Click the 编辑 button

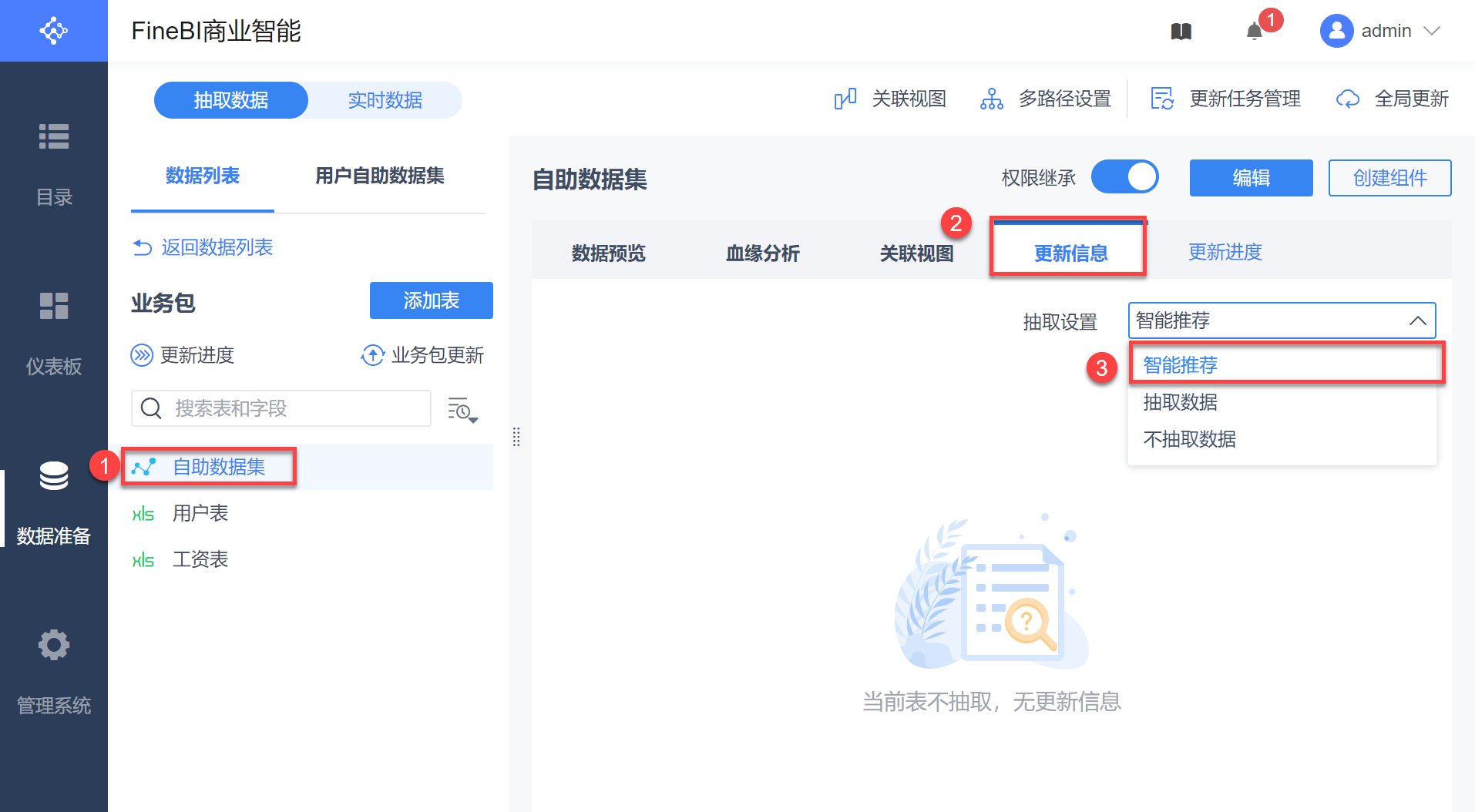pyautogui.click(x=1252, y=178)
